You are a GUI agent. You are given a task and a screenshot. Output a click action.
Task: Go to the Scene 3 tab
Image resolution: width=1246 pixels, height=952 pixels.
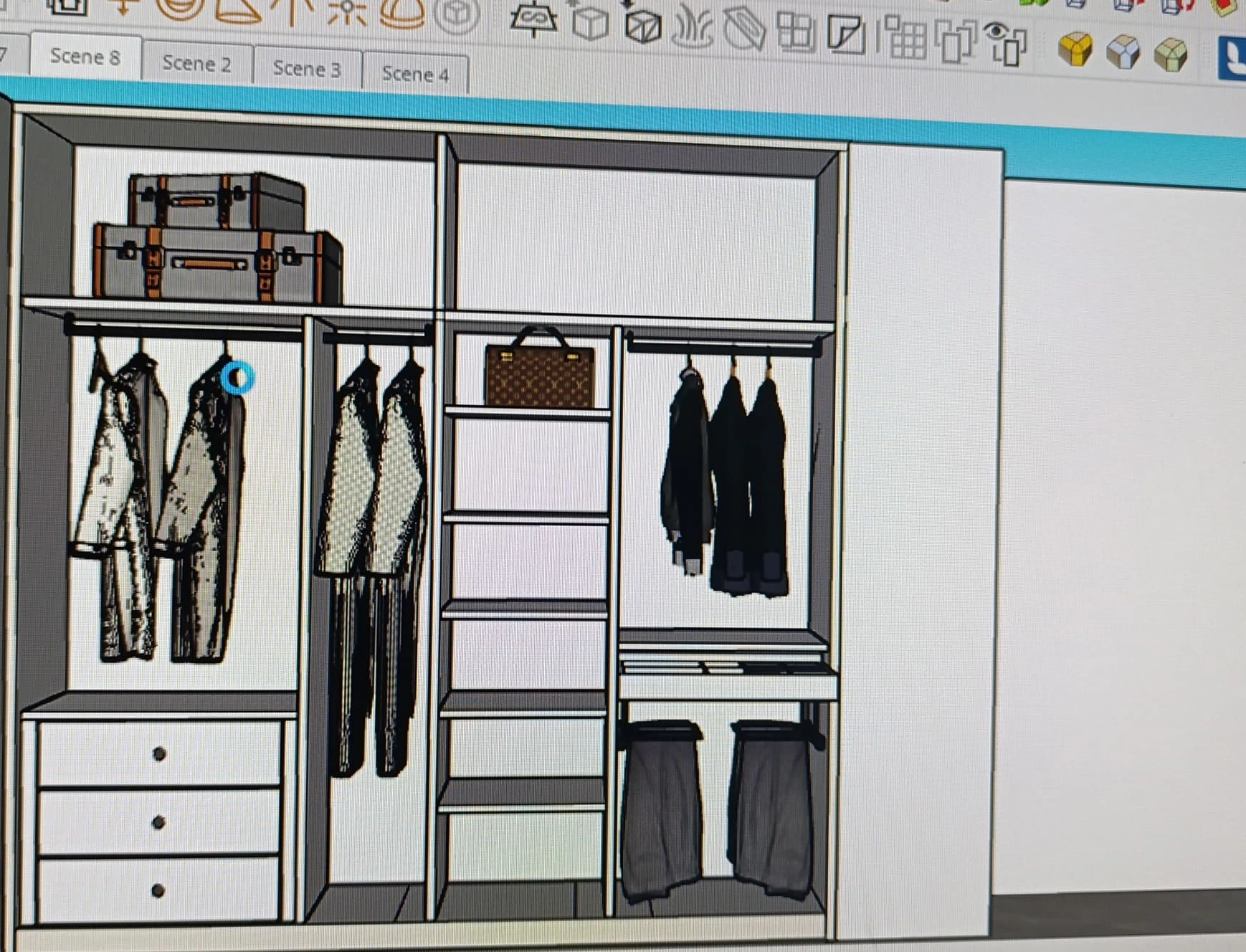coord(306,69)
